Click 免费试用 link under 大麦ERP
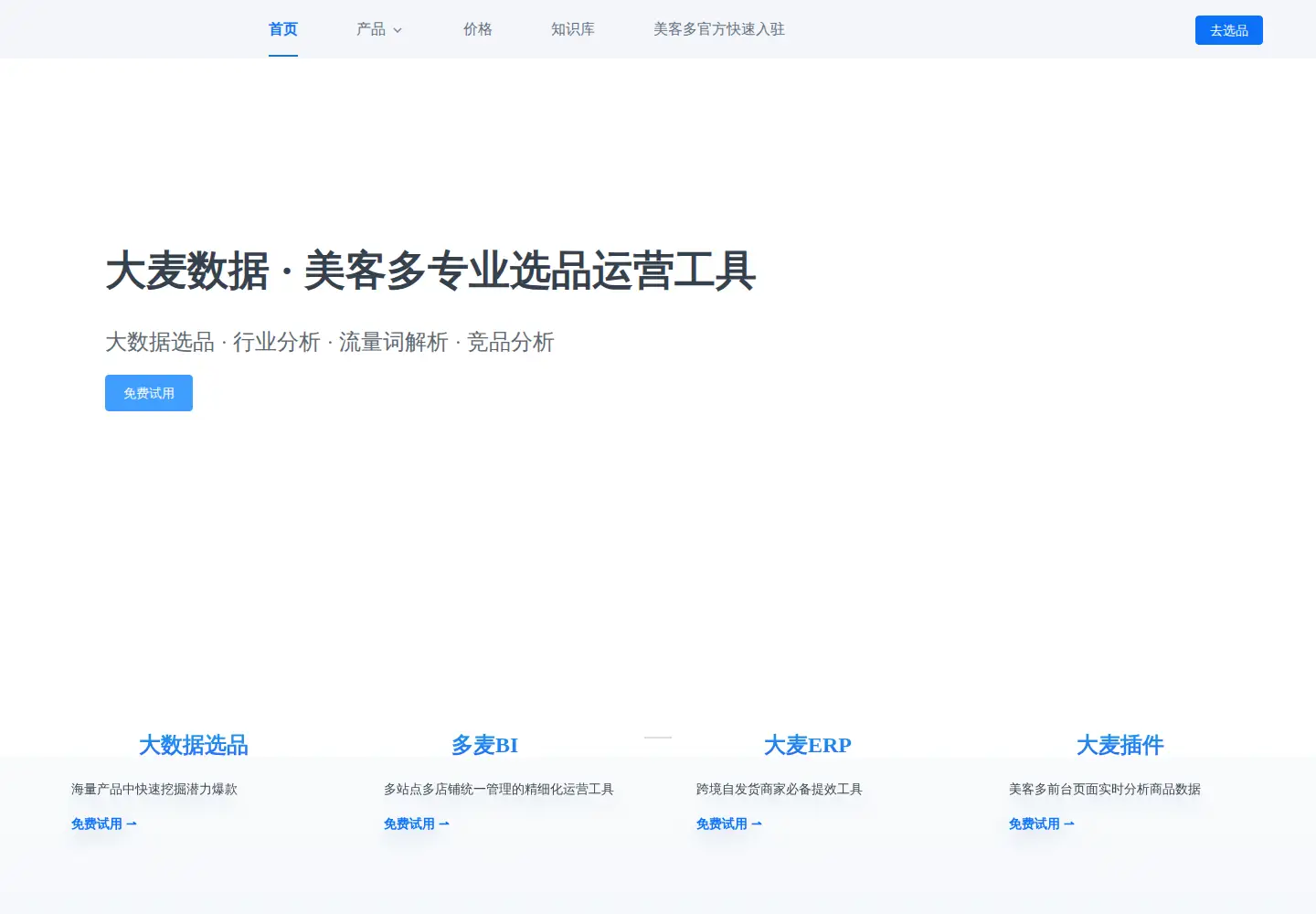1316x914 pixels. coord(729,824)
